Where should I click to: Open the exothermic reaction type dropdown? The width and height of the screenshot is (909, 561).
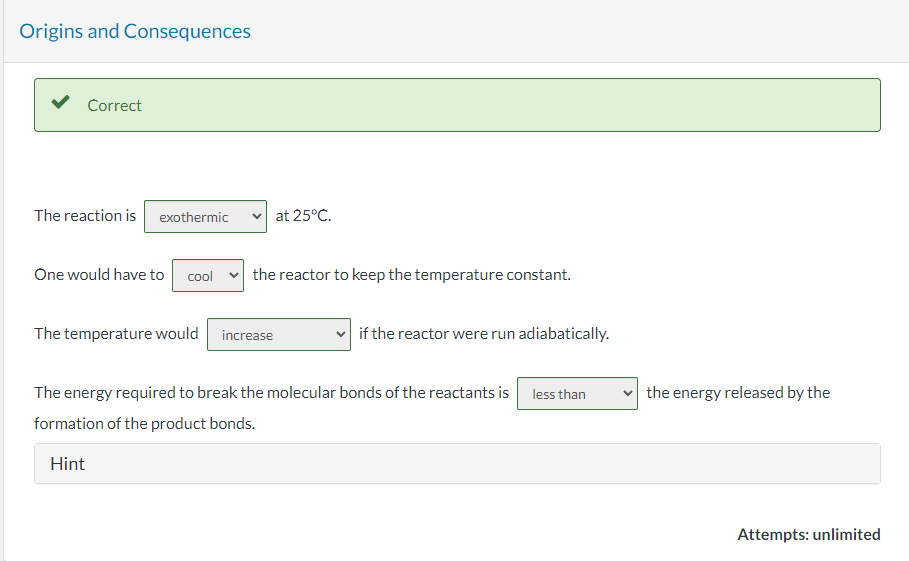205,217
